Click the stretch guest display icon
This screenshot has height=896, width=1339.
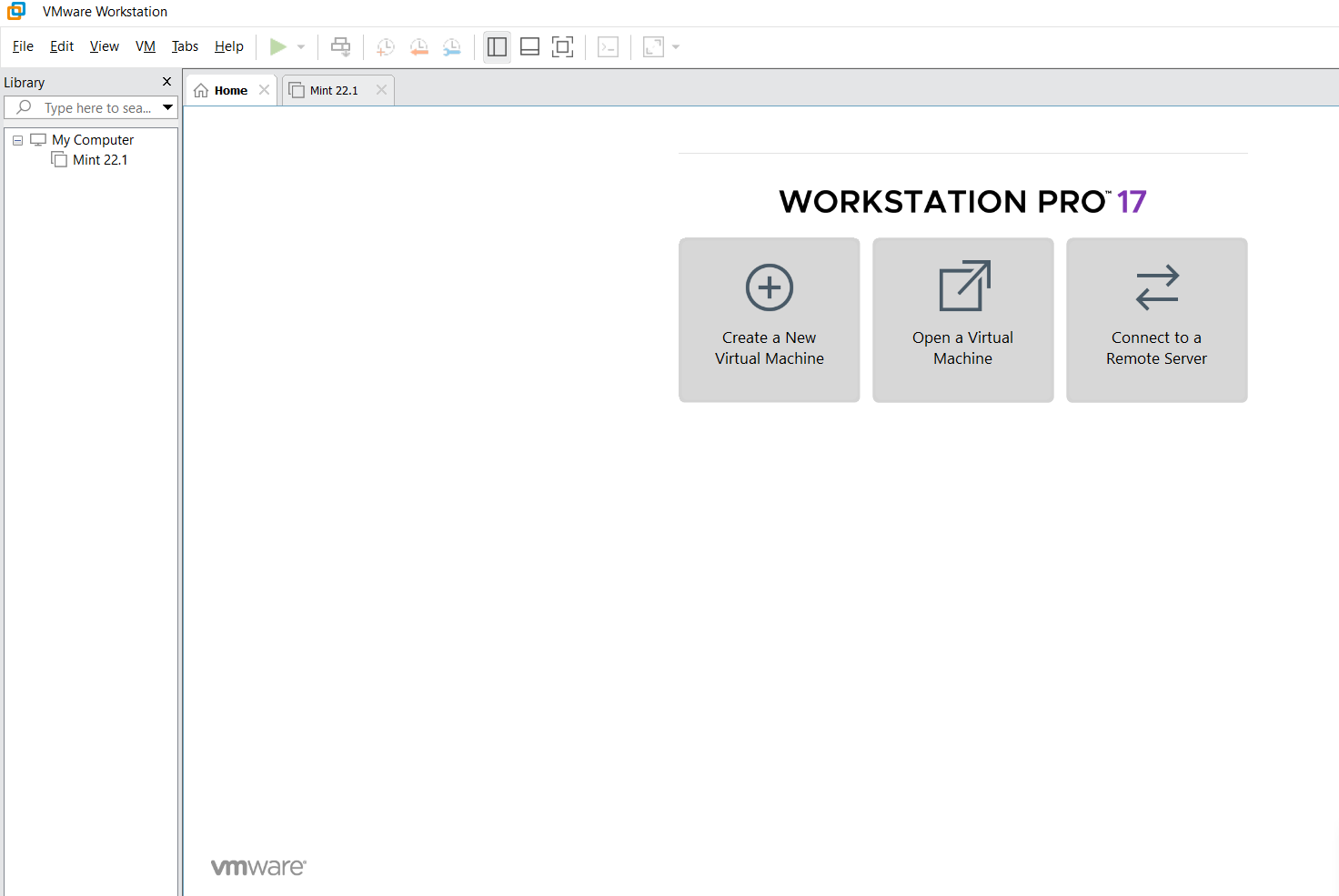653,46
